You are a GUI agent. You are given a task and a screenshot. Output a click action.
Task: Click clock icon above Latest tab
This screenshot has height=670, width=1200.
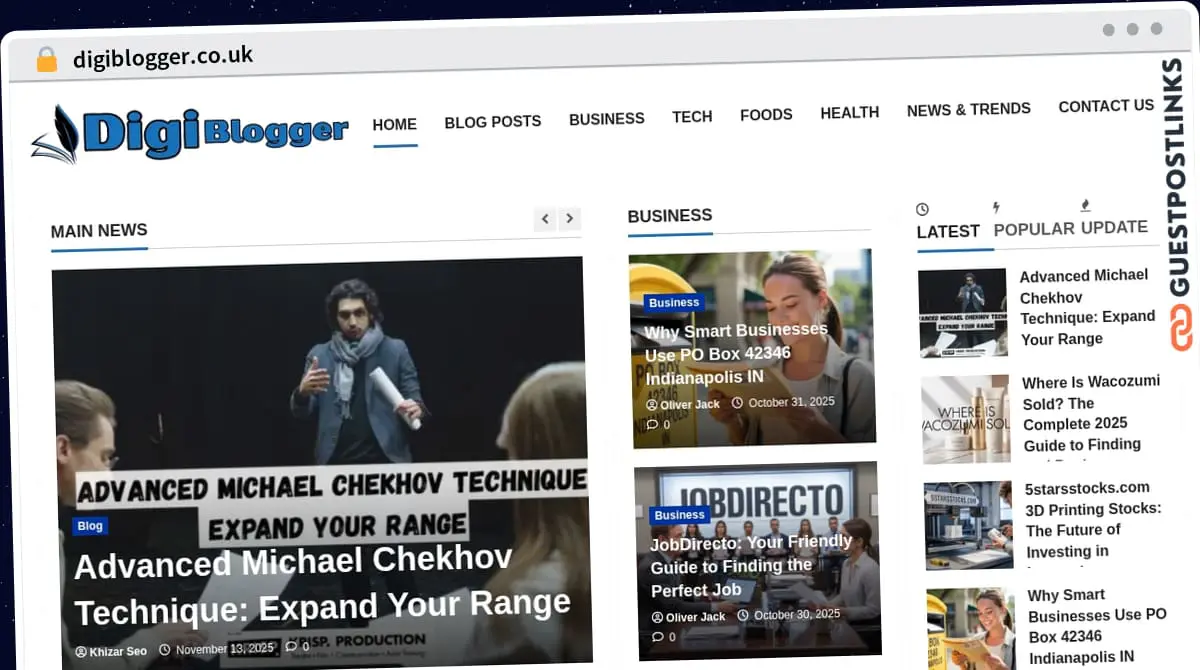click(x=922, y=209)
